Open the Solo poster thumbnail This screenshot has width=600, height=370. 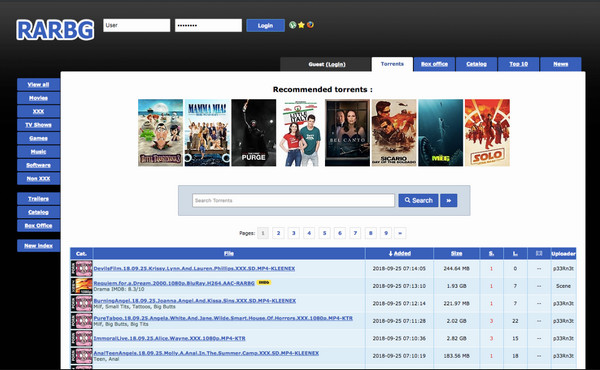[x=487, y=132]
